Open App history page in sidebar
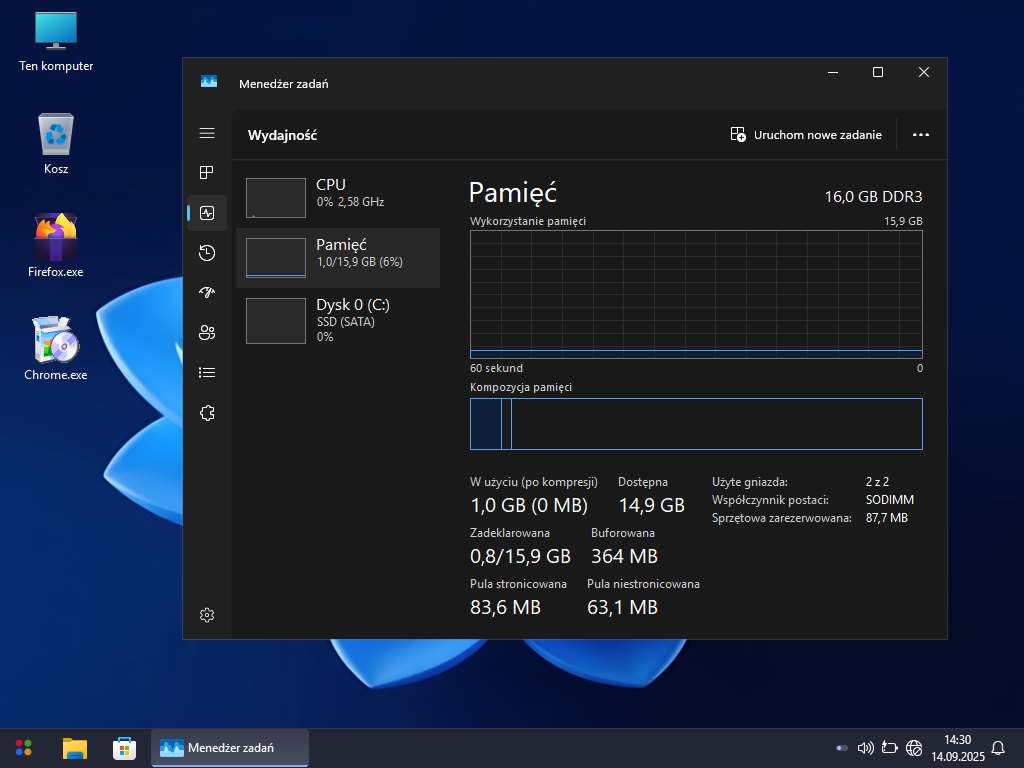Screen dimensions: 1024x768 [207, 253]
